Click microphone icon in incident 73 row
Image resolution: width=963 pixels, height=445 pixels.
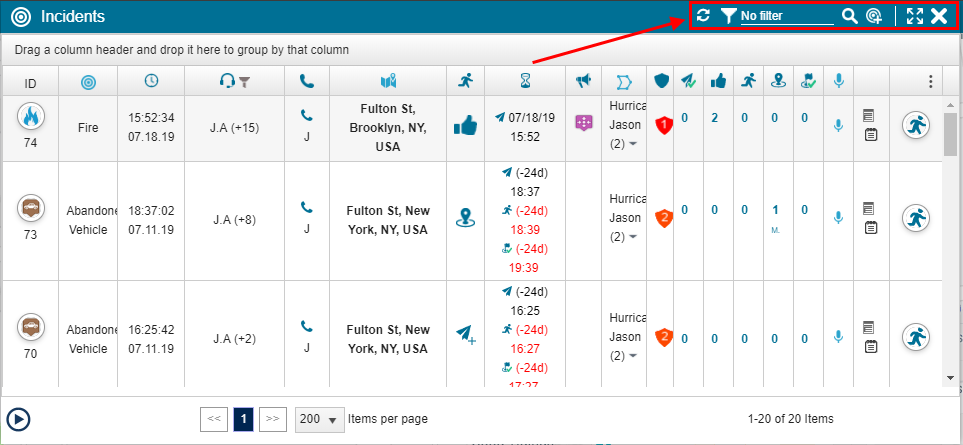click(838, 217)
